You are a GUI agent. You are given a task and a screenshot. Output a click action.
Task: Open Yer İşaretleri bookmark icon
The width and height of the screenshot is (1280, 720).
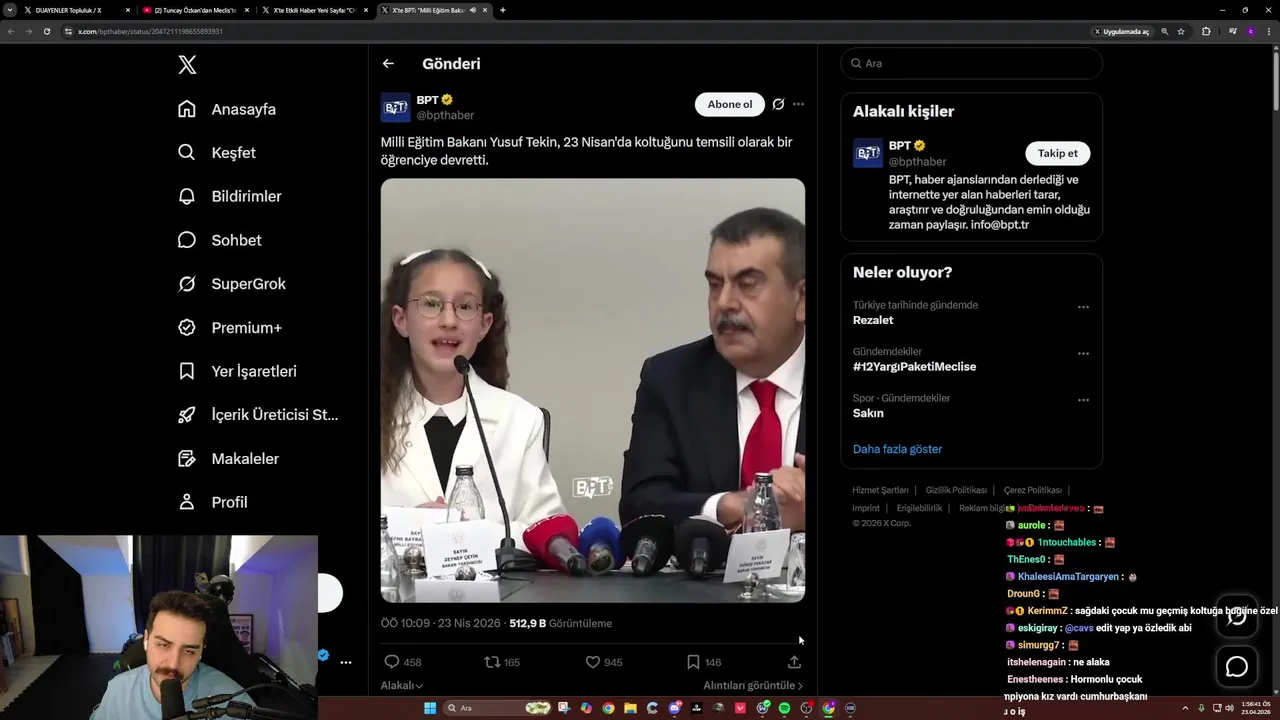click(187, 371)
